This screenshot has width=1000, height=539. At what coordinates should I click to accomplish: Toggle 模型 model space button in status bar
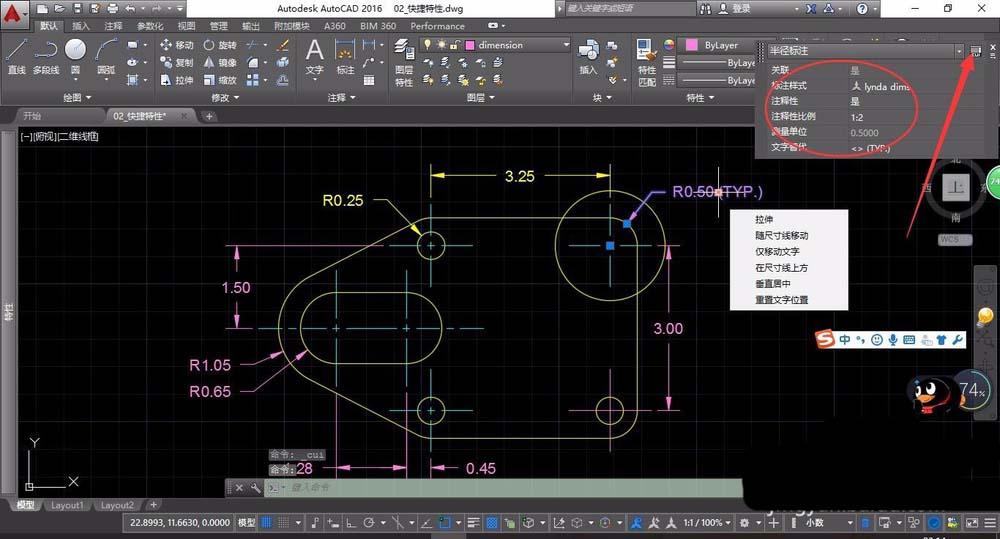(x=246, y=523)
